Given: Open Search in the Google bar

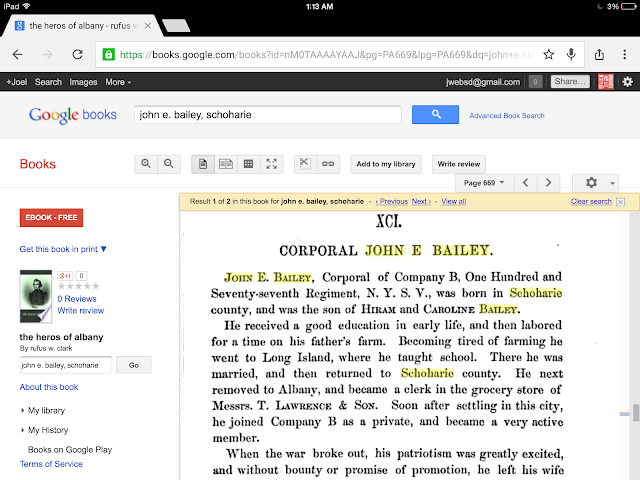Looking at the screenshot, I should pyautogui.click(x=48, y=82).
